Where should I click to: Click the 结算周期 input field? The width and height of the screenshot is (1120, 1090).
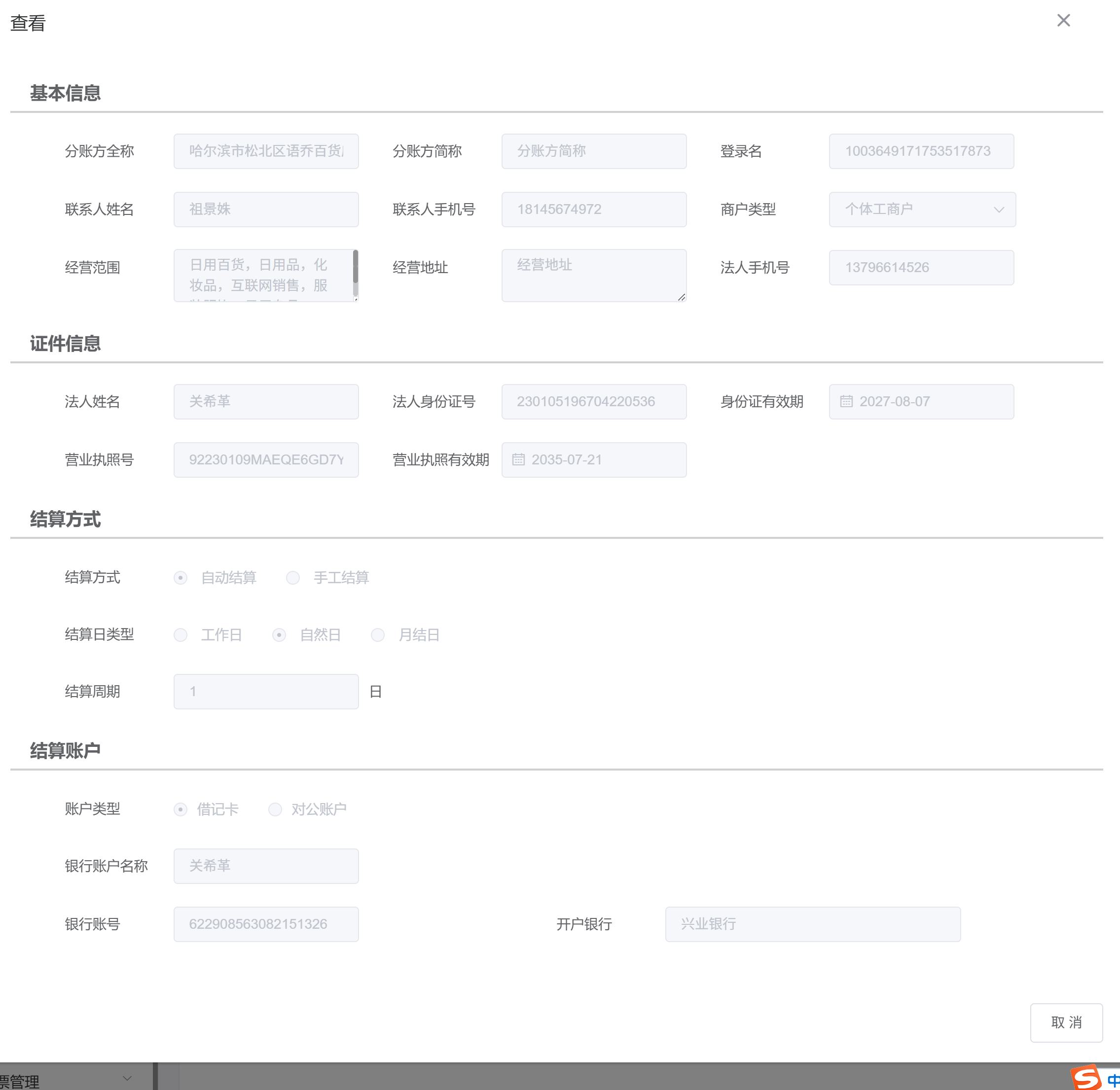[x=266, y=692]
